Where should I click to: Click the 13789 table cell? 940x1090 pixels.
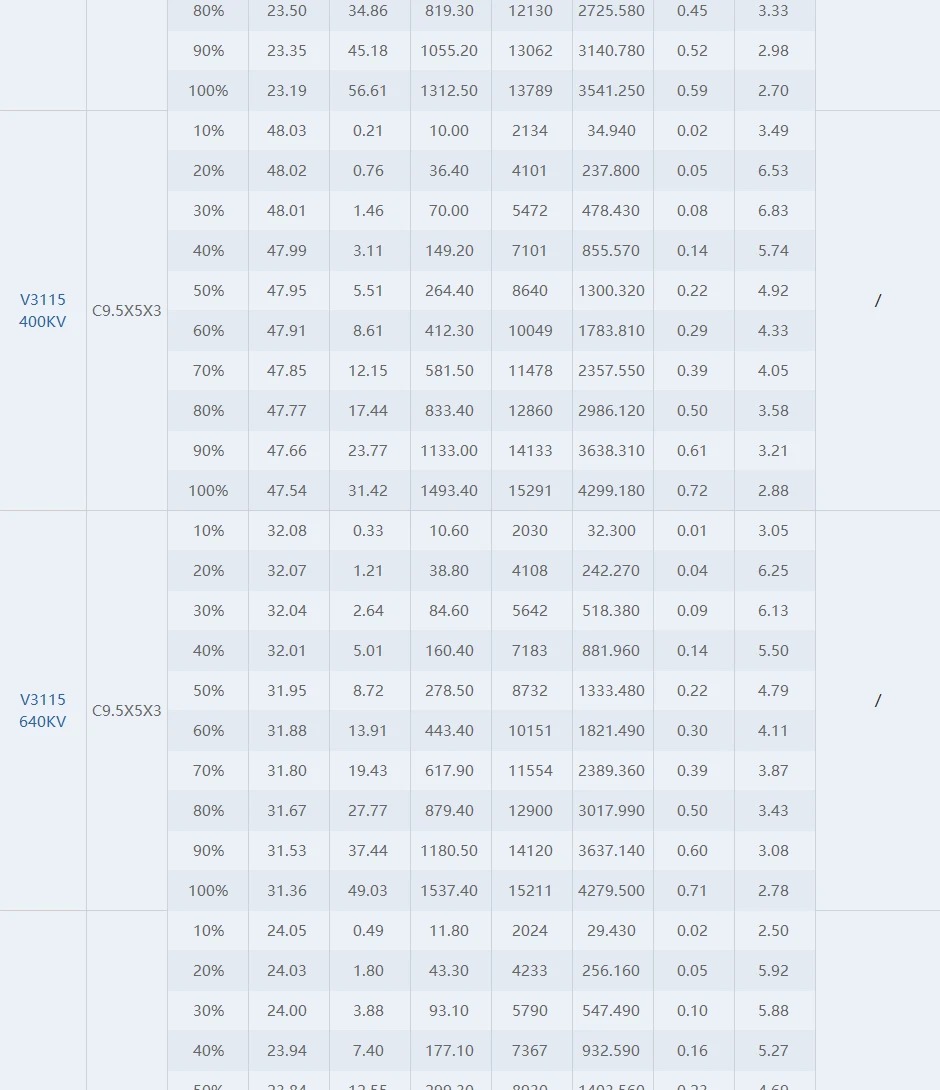coord(530,91)
